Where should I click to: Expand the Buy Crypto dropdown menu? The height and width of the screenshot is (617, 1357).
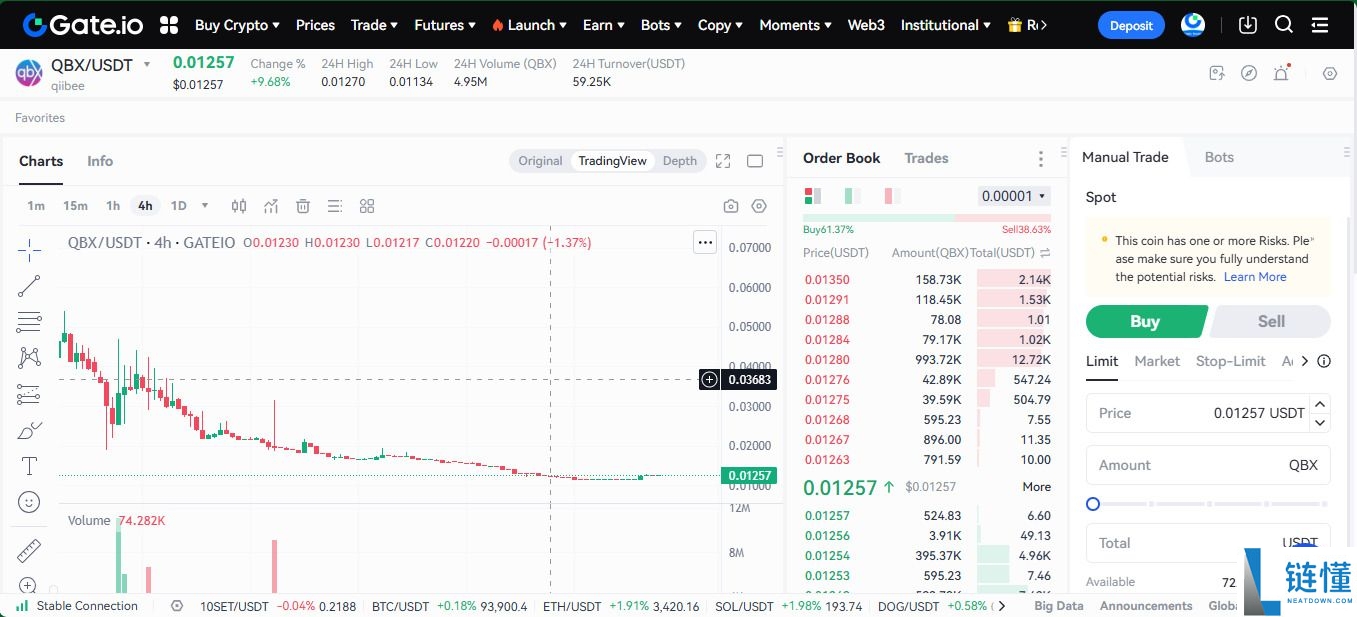237,25
